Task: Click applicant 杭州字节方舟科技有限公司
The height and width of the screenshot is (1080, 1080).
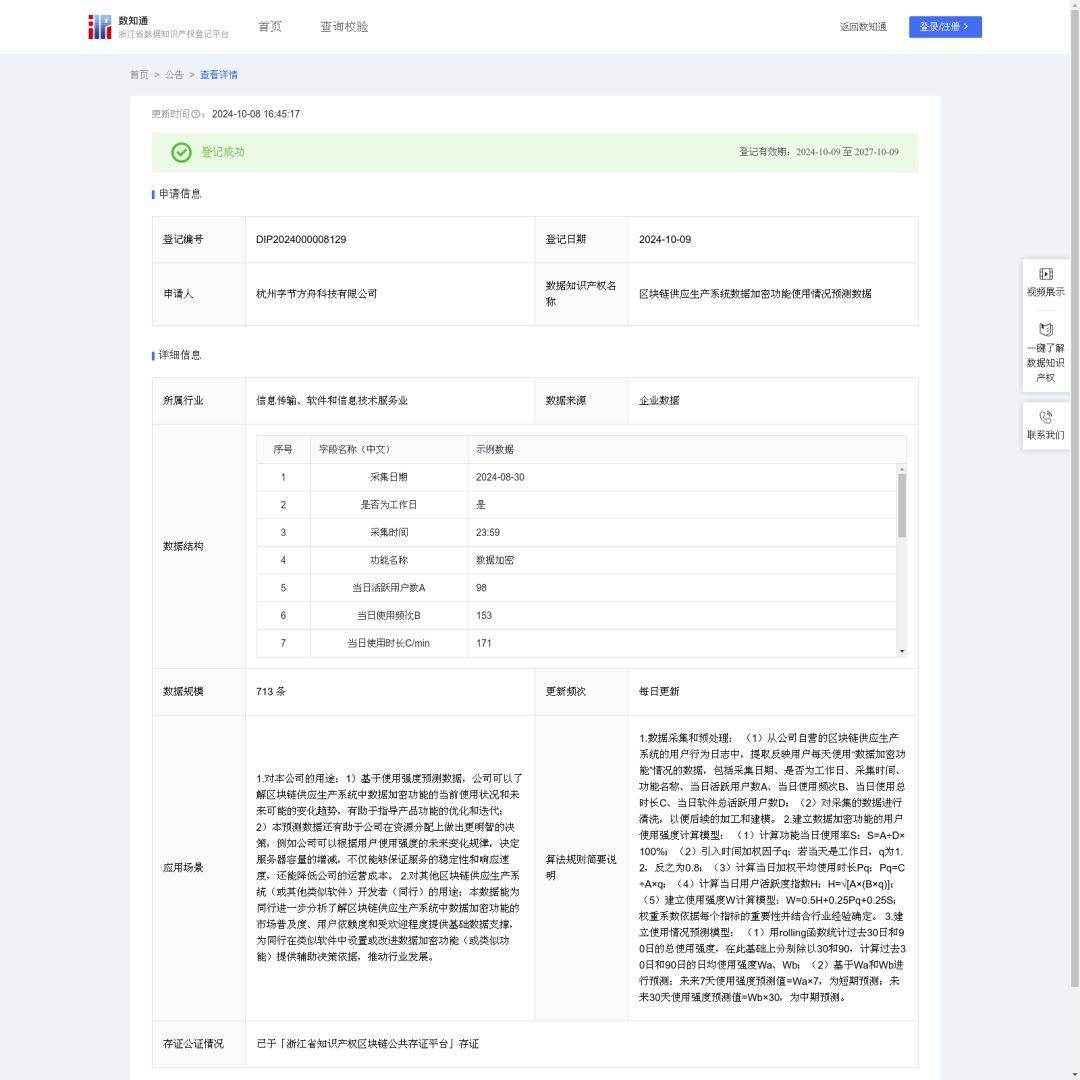Action: tap(316, 293)
